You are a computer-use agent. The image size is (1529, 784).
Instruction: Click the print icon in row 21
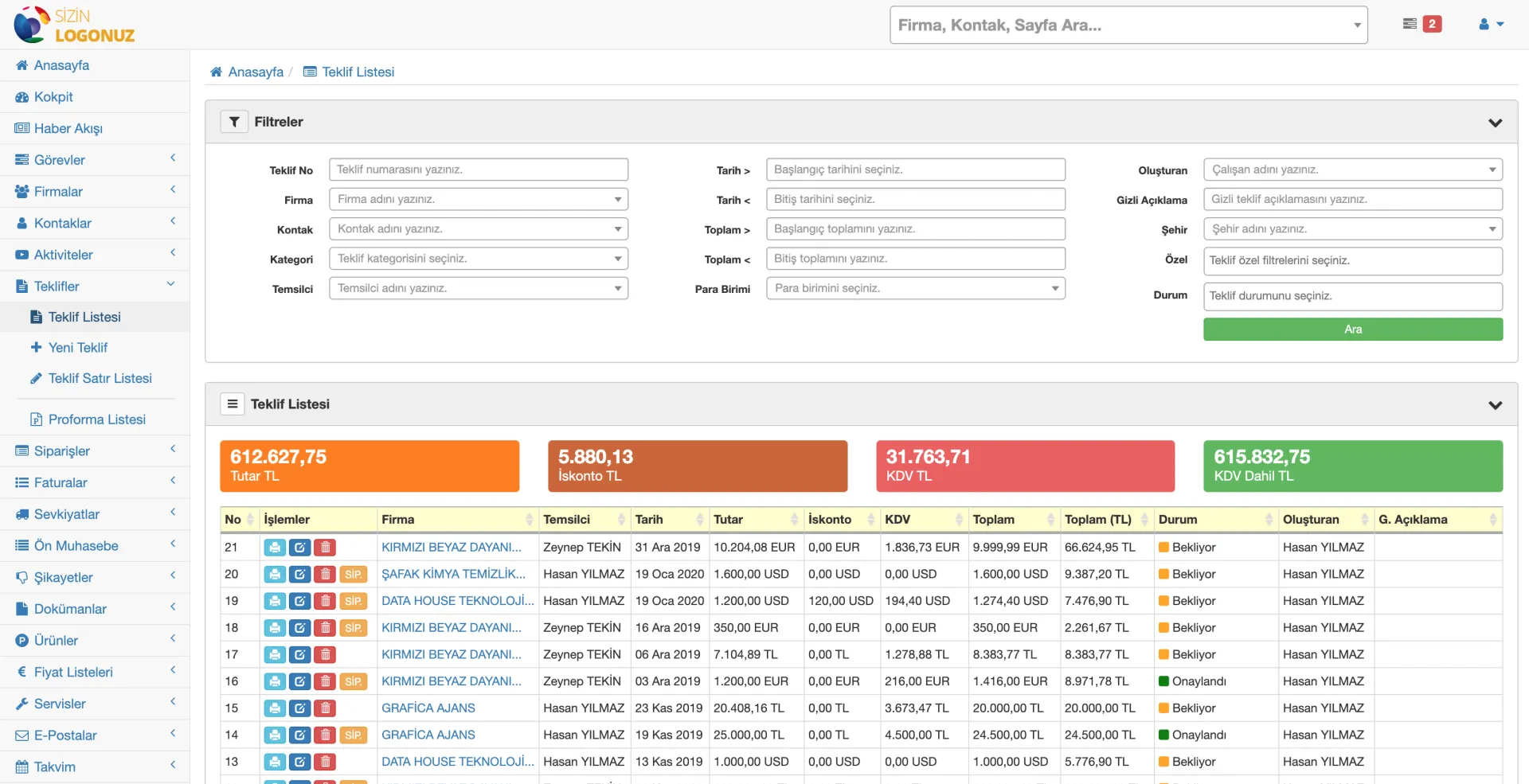pos(275,548)
